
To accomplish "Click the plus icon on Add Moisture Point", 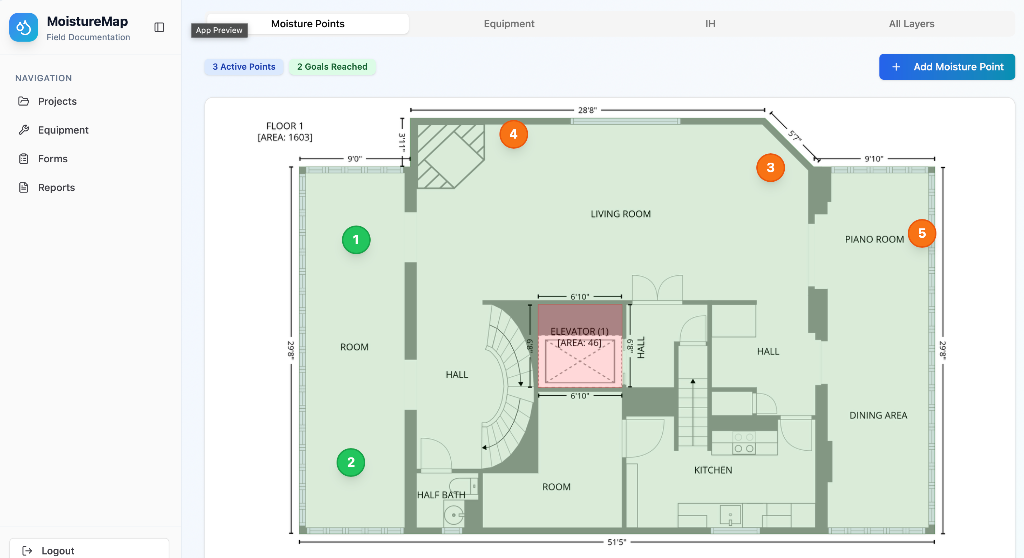I will 897,67.
